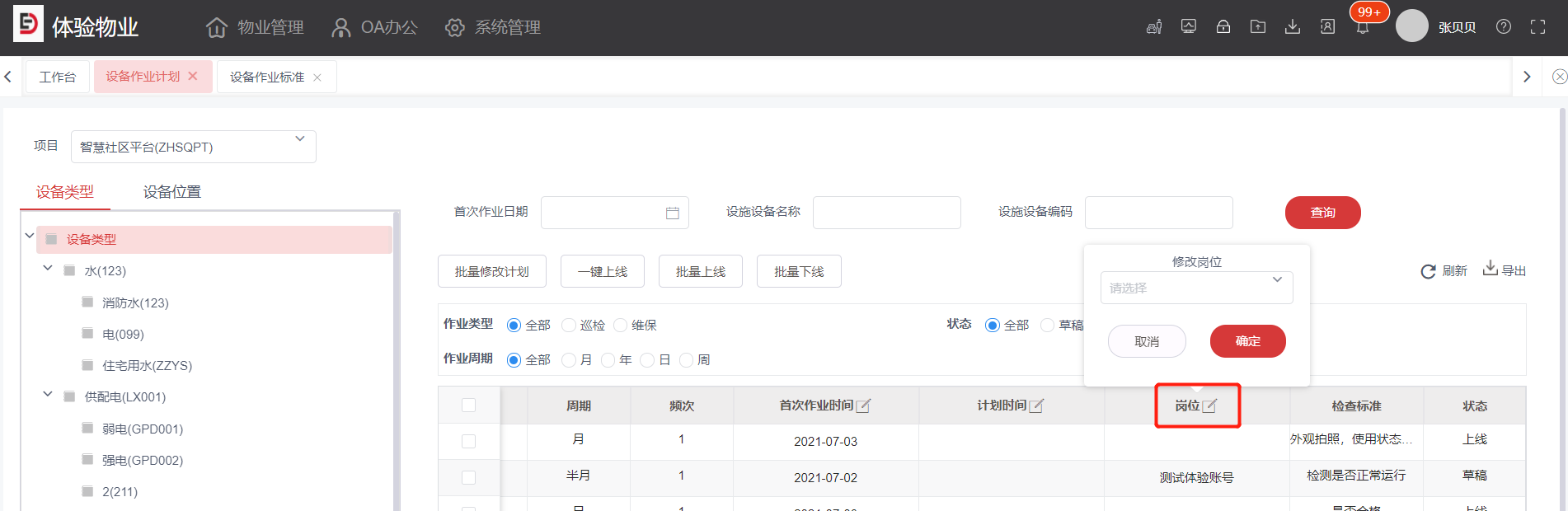Select tree item 强电(GPD002)

(x=143, y=461)
